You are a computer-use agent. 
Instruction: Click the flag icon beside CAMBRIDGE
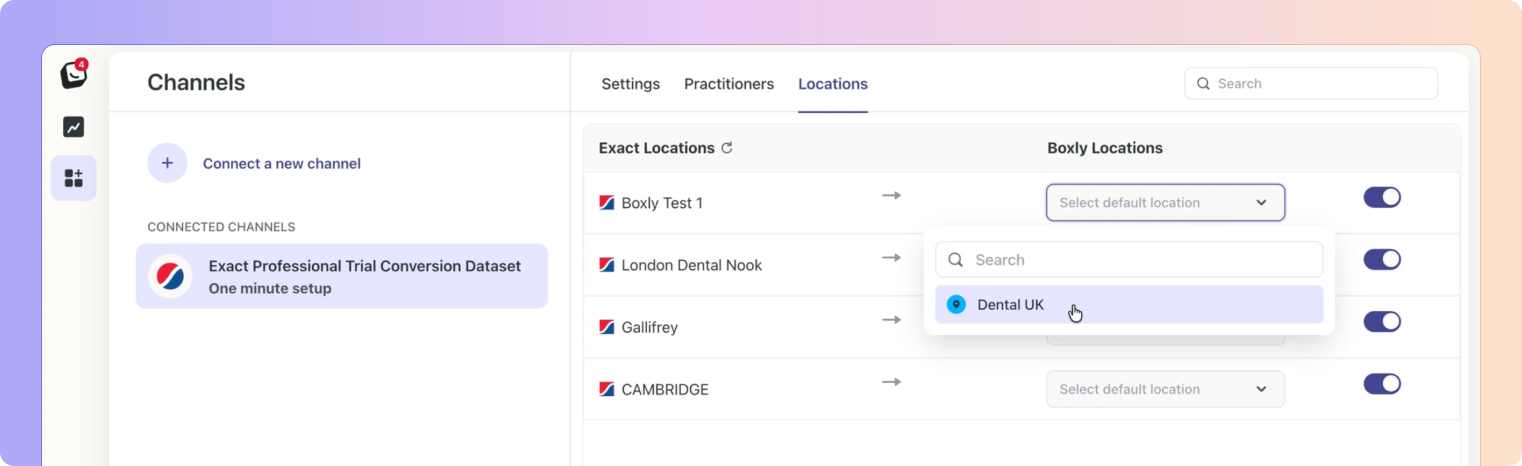click(607, 389)
